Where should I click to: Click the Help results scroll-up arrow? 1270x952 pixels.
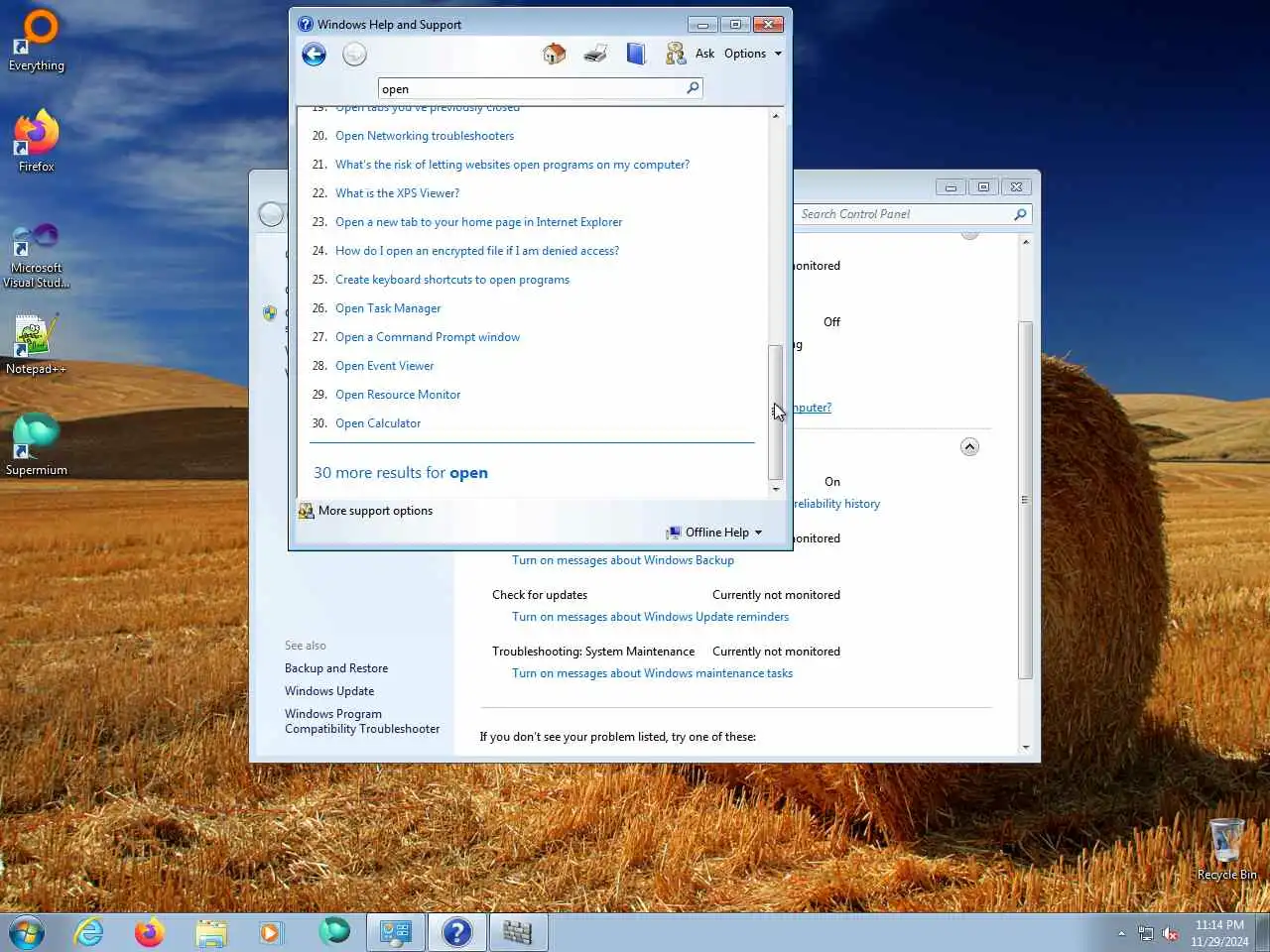[x=776, y=116]
